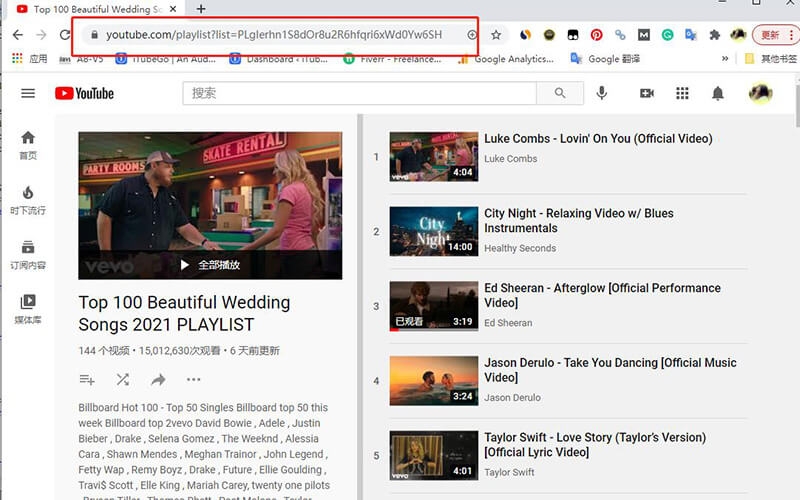
Task: Click the YouTube logo
Action: [85, 93]
